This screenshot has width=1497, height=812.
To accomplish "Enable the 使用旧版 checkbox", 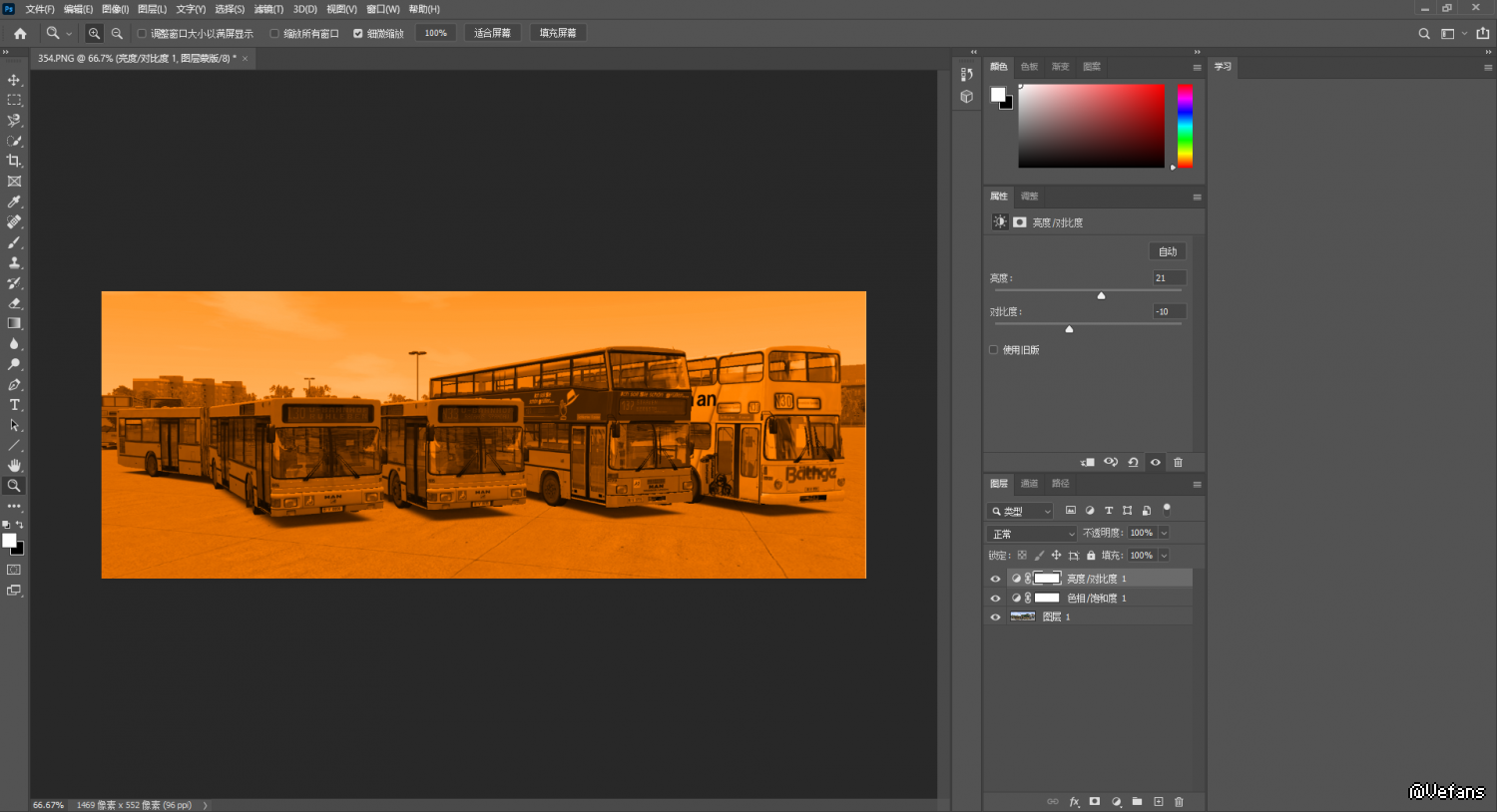I will point(994,350).
